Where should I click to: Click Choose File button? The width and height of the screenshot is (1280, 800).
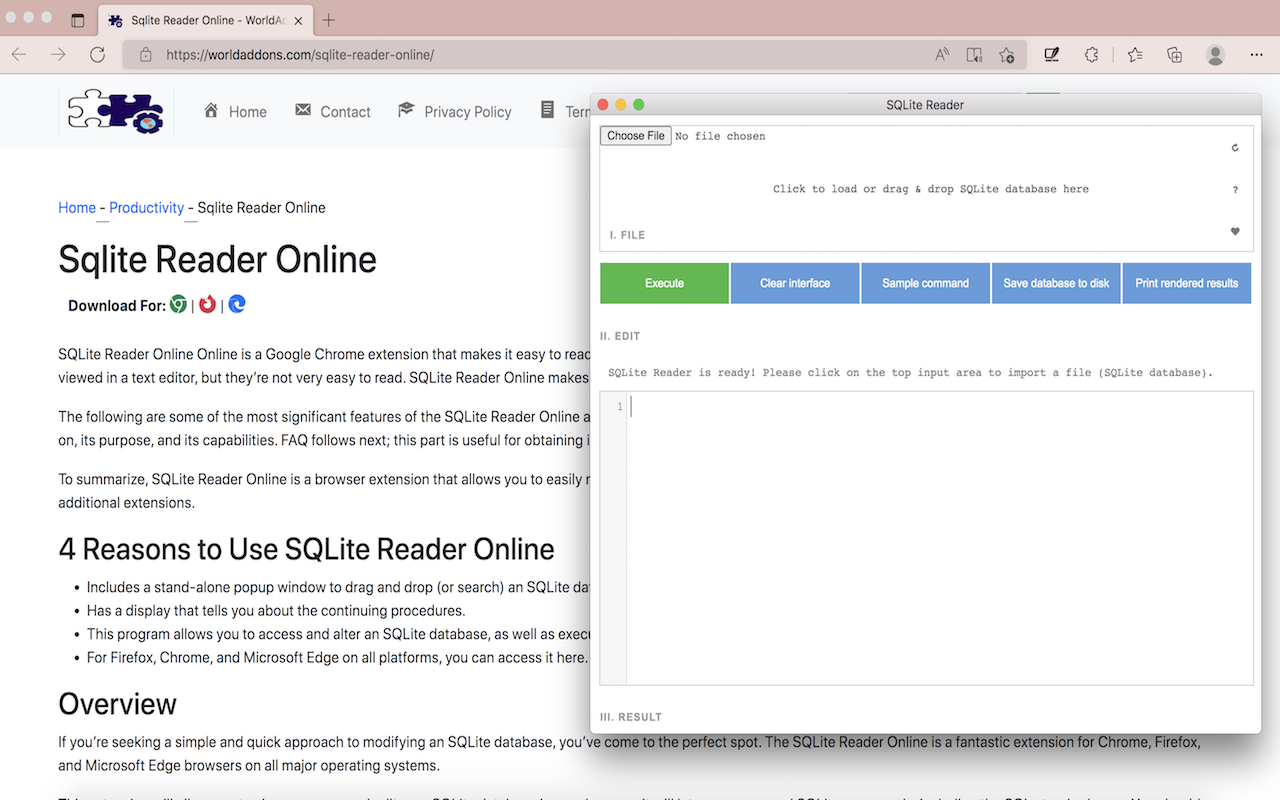pyautogui.click(x=636, y=136)
